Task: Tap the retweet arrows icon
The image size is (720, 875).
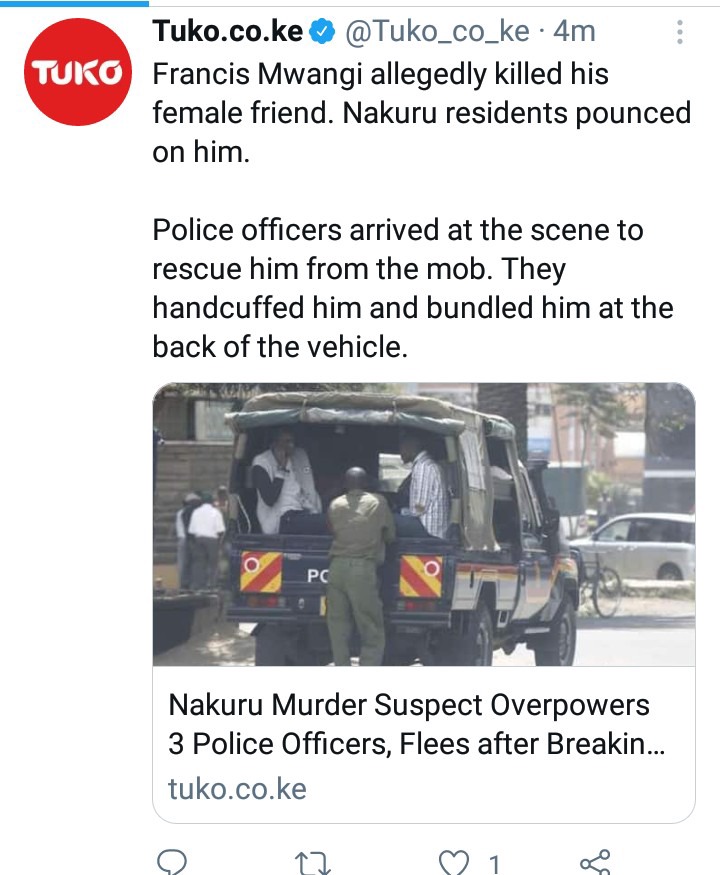Action: pyautogui.click(x=313, y=863)
